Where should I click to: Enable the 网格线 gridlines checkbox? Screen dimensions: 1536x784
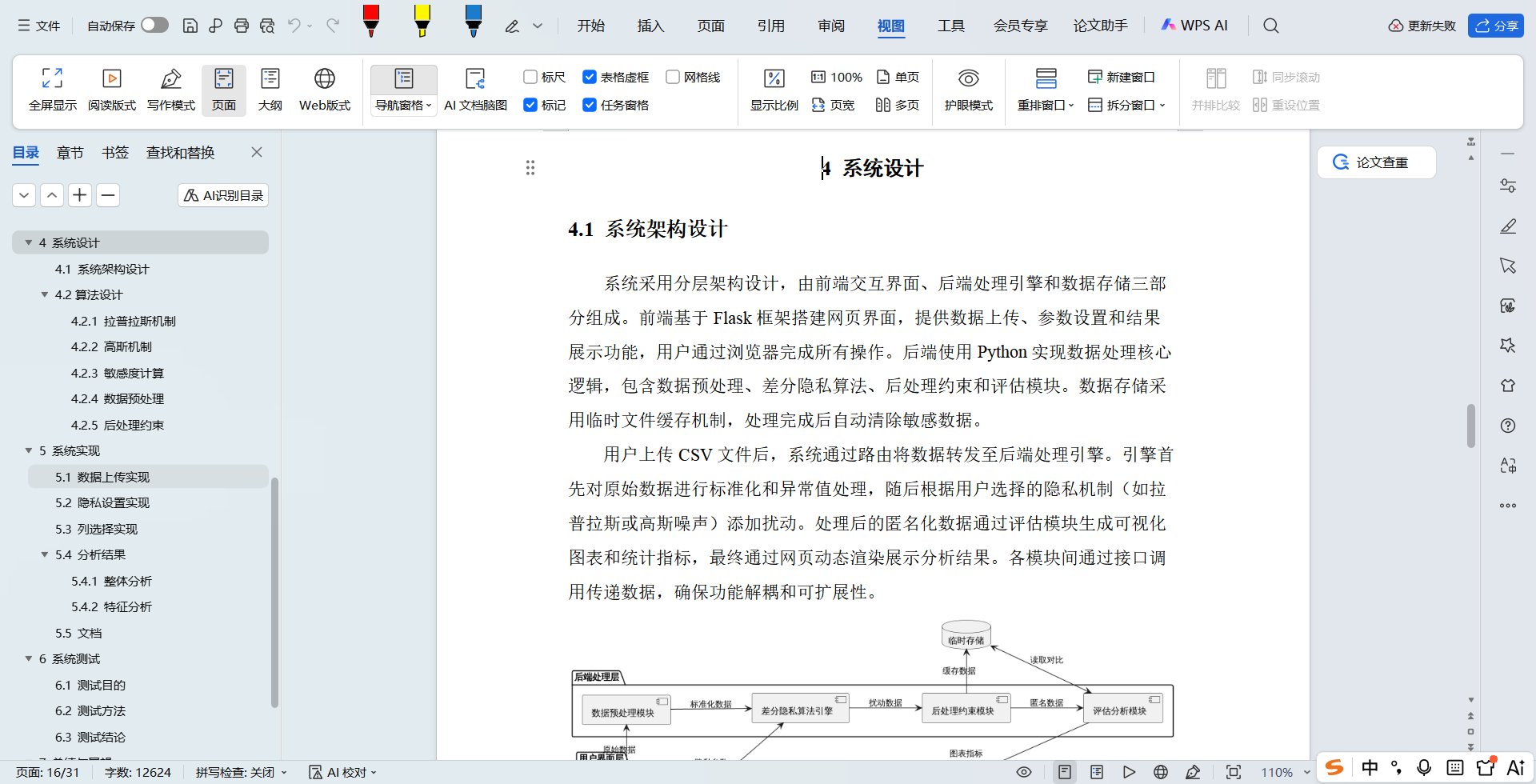click(673, 77)
